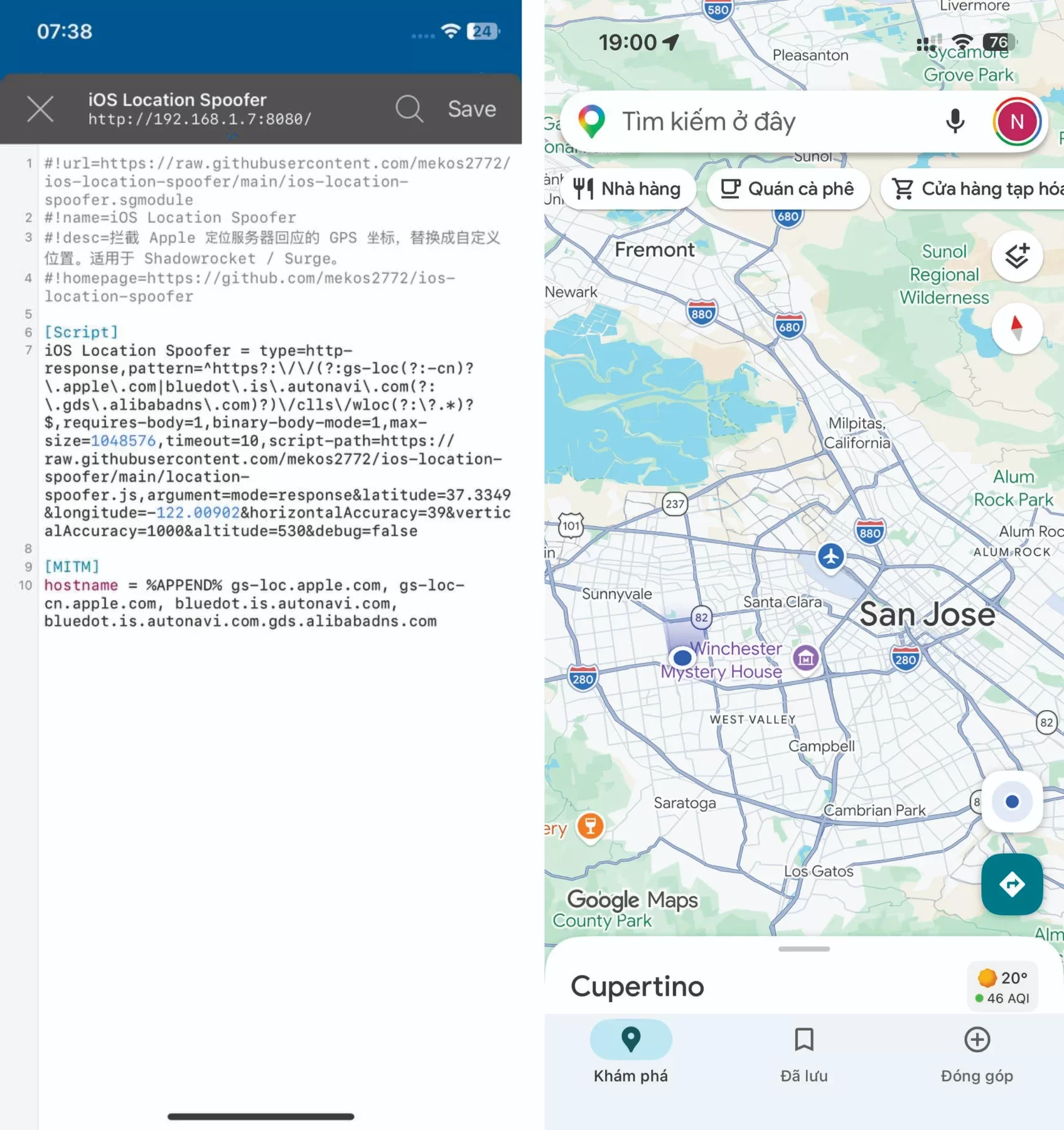Screen dimensions: 1064x1130
Task: Open the map layers button
Action: click(x=1017, y=256)
